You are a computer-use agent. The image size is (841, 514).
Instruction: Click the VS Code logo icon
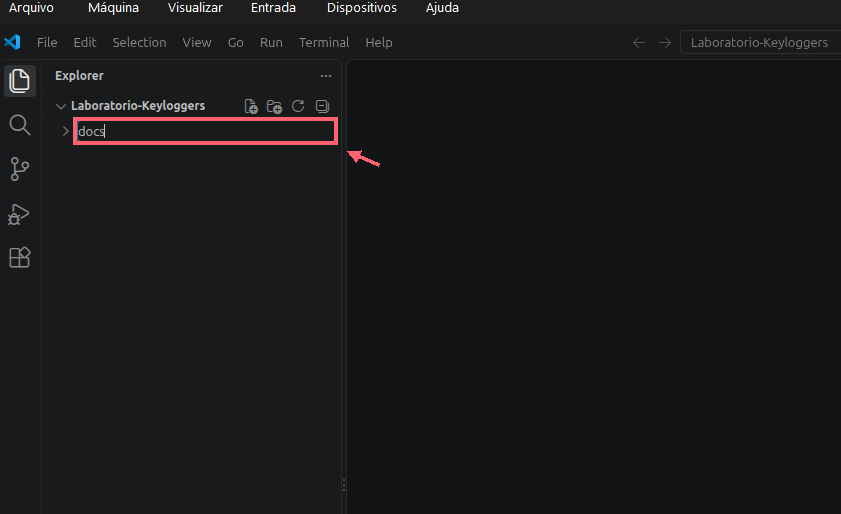(x=12, y=42)
